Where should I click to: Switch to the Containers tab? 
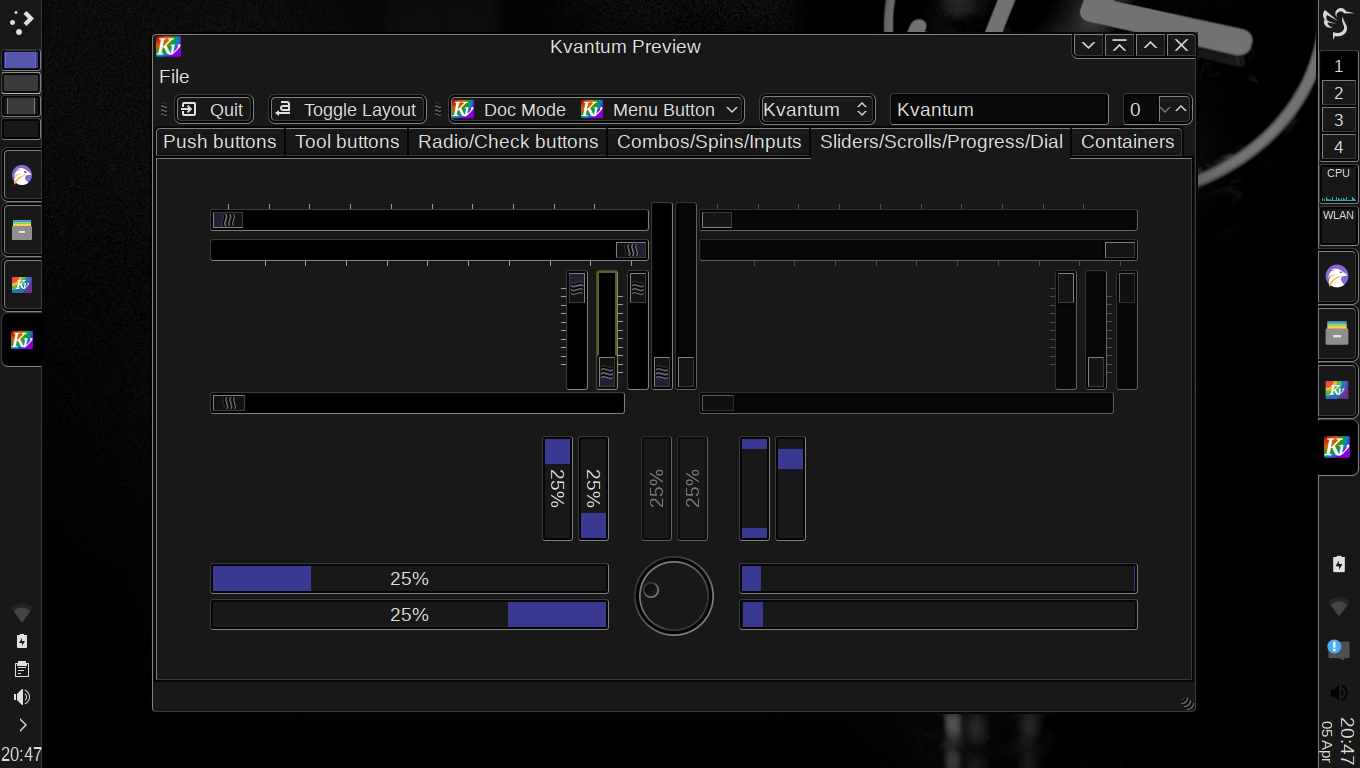[x=1127, y=142]
